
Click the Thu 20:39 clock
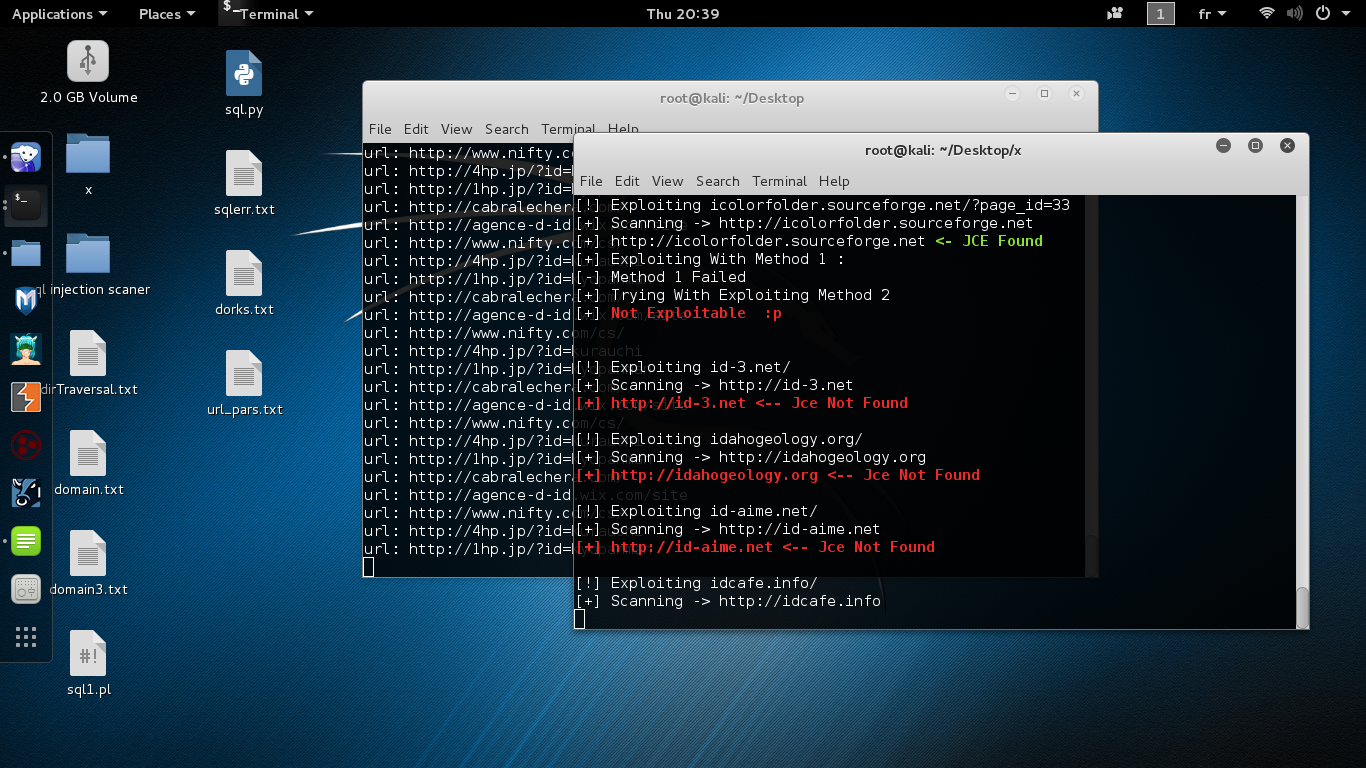(683, 14)
